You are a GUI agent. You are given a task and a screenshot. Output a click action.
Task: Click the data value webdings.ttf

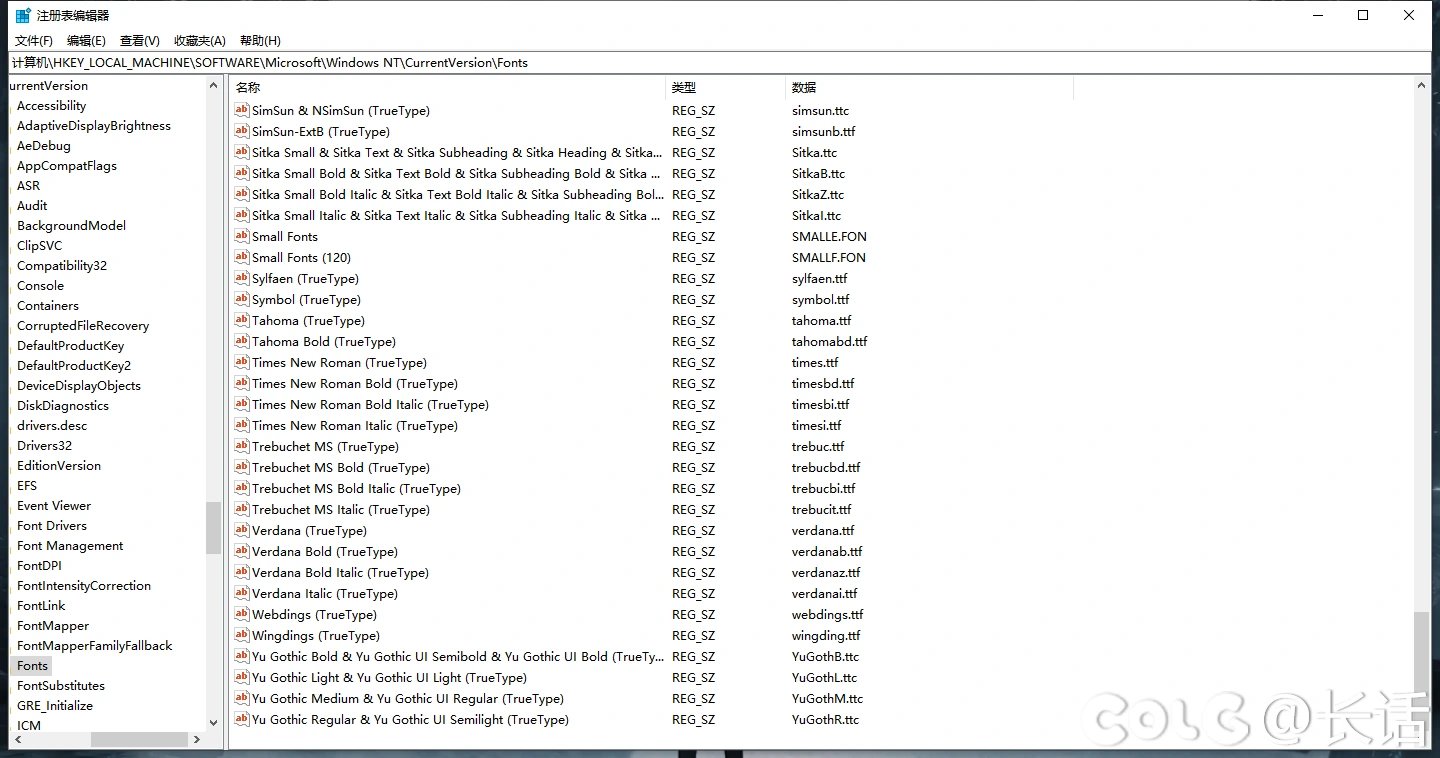(x=827, y=614)
